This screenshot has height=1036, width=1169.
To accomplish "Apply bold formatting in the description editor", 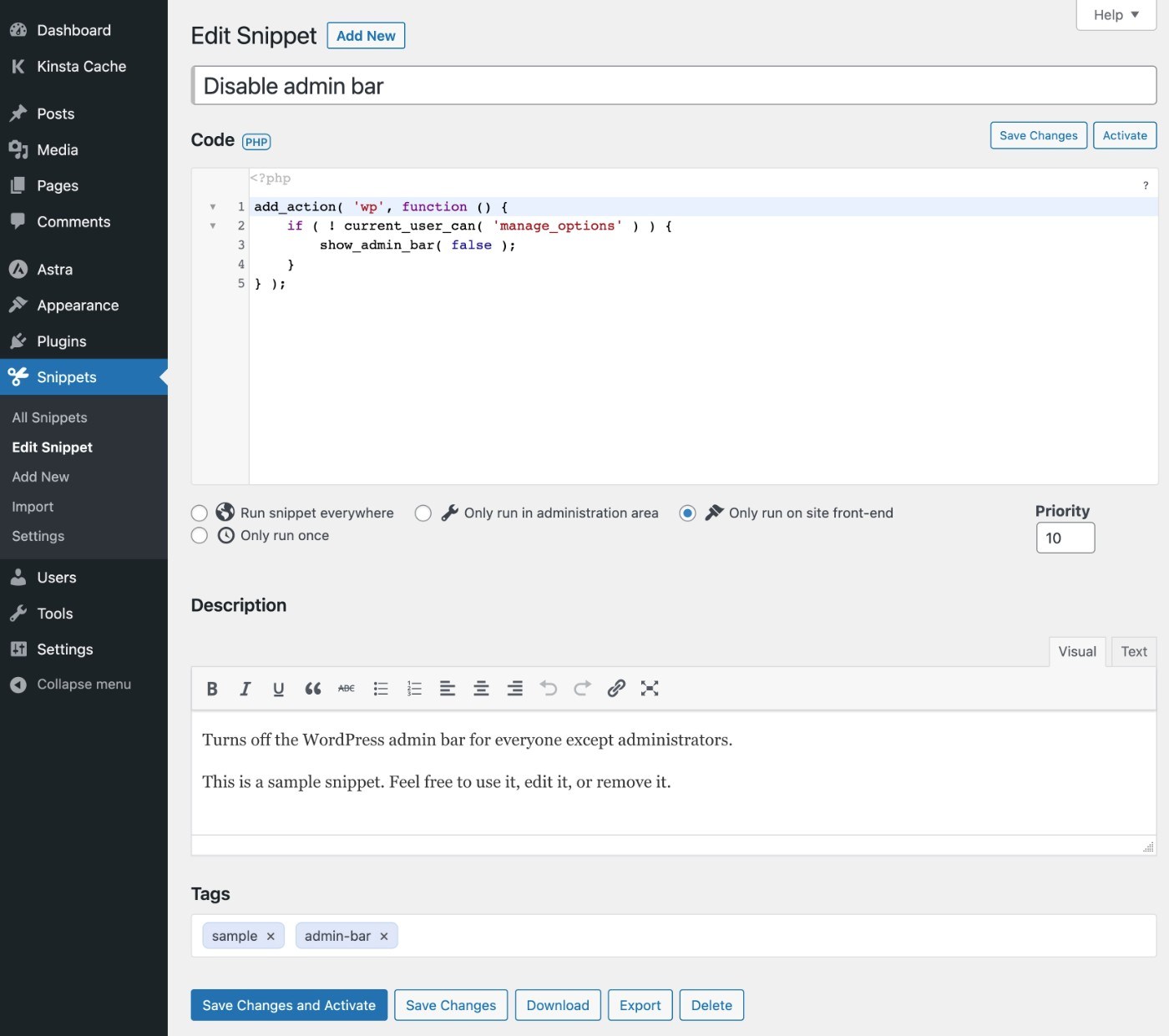I will tap(211, 688).
